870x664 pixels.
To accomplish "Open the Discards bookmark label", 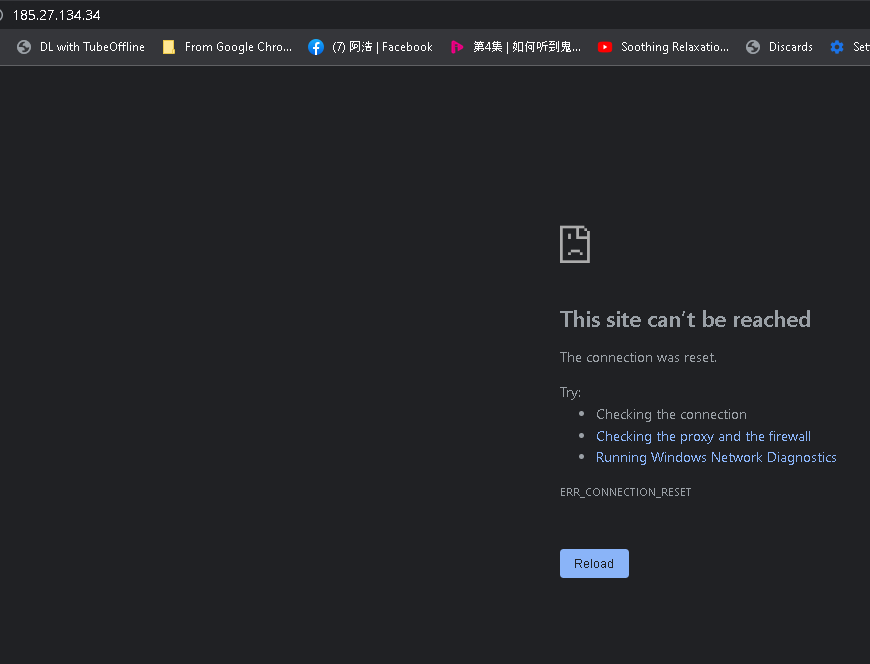I will [x=790, y=47].
